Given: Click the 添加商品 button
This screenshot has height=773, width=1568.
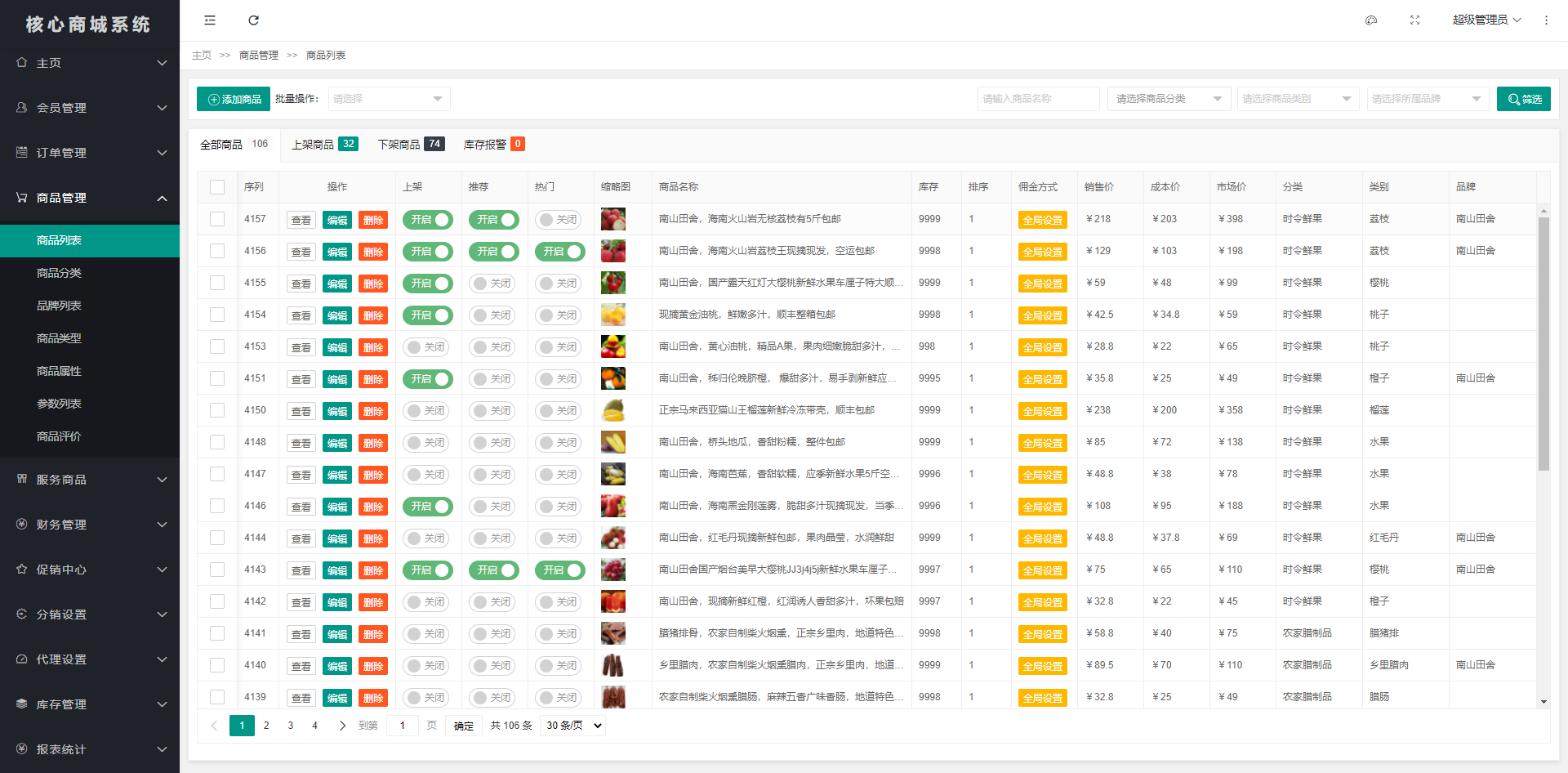Looking at the screenshot, I should click(234, 99).
